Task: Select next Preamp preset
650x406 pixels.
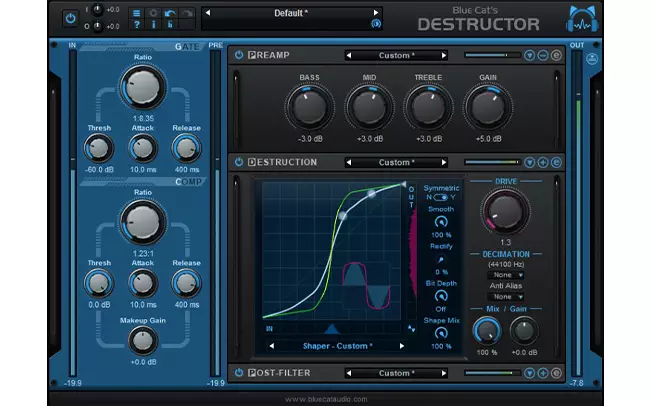Action: [x=444, y=55]
